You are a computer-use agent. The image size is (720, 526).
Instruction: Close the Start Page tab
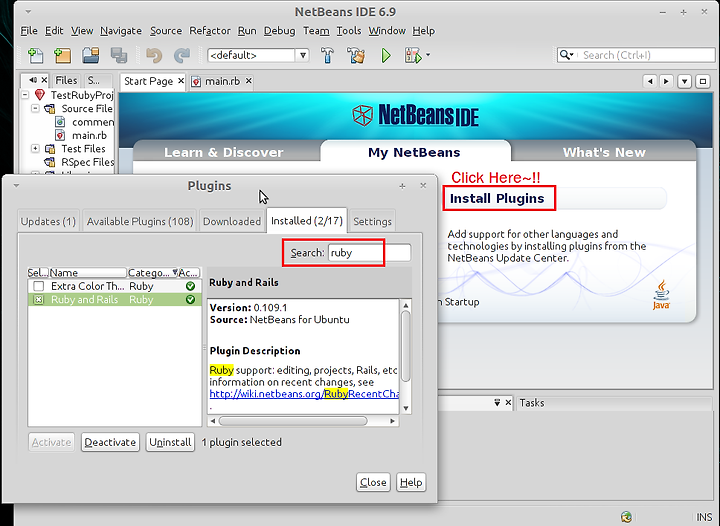click(x=181, y=81)
